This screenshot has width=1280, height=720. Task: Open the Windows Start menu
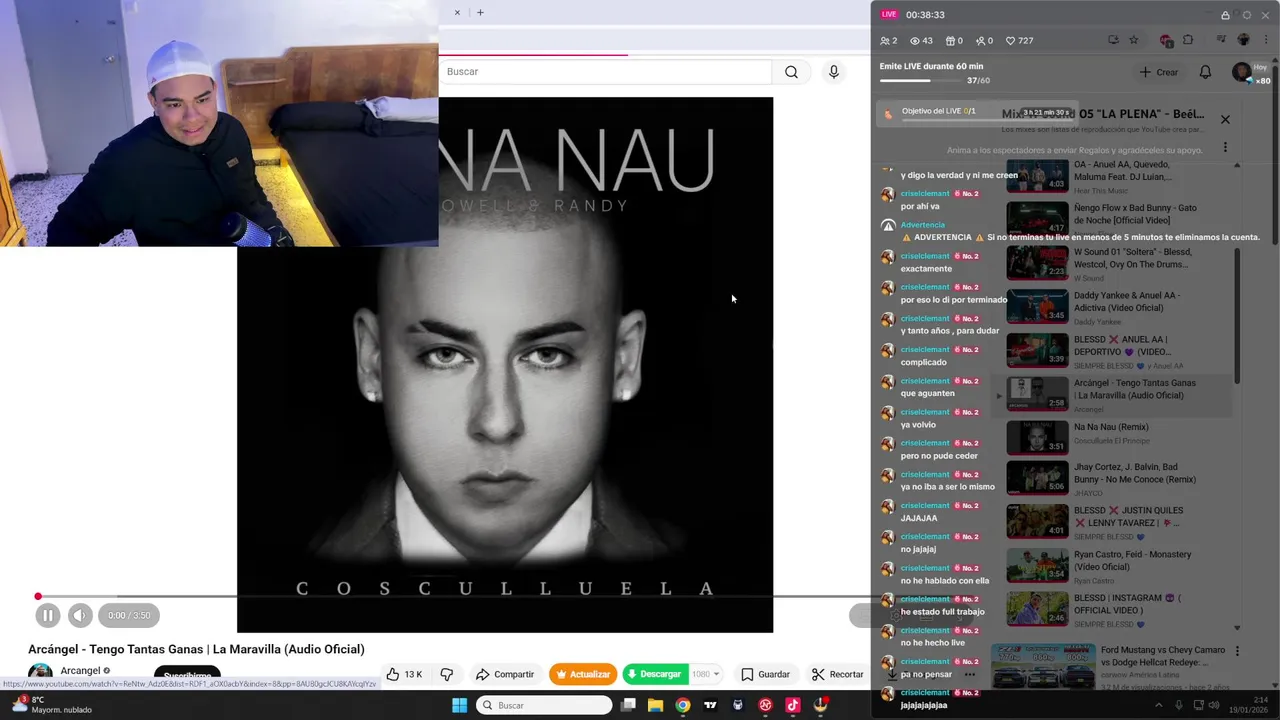[459, 705]
